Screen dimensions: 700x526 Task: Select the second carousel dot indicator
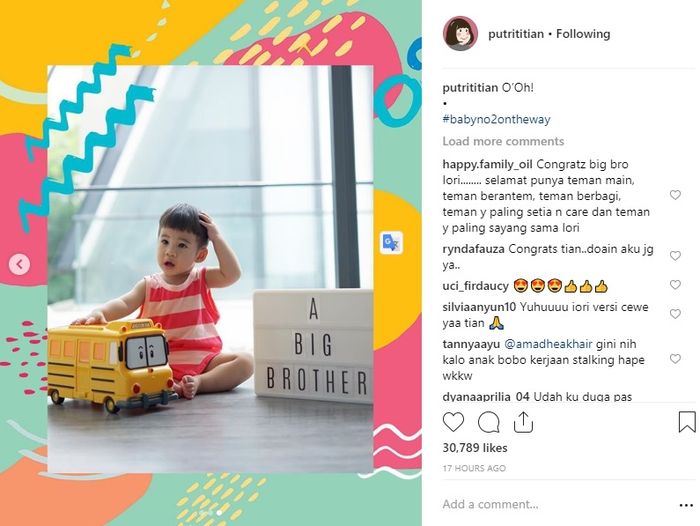[219, 513]
